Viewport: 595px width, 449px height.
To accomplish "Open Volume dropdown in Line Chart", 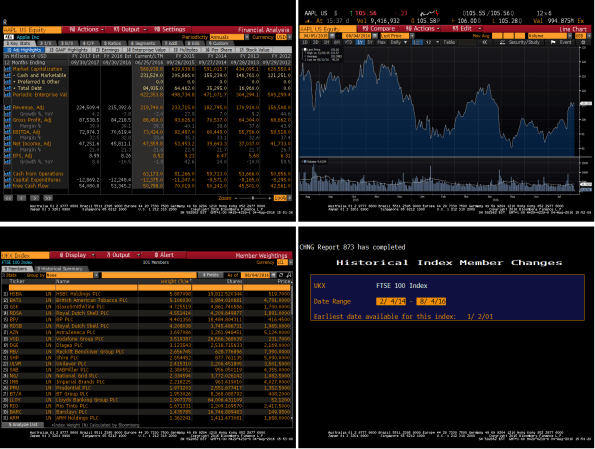I will pyautogui.click(x=550, y=36).
